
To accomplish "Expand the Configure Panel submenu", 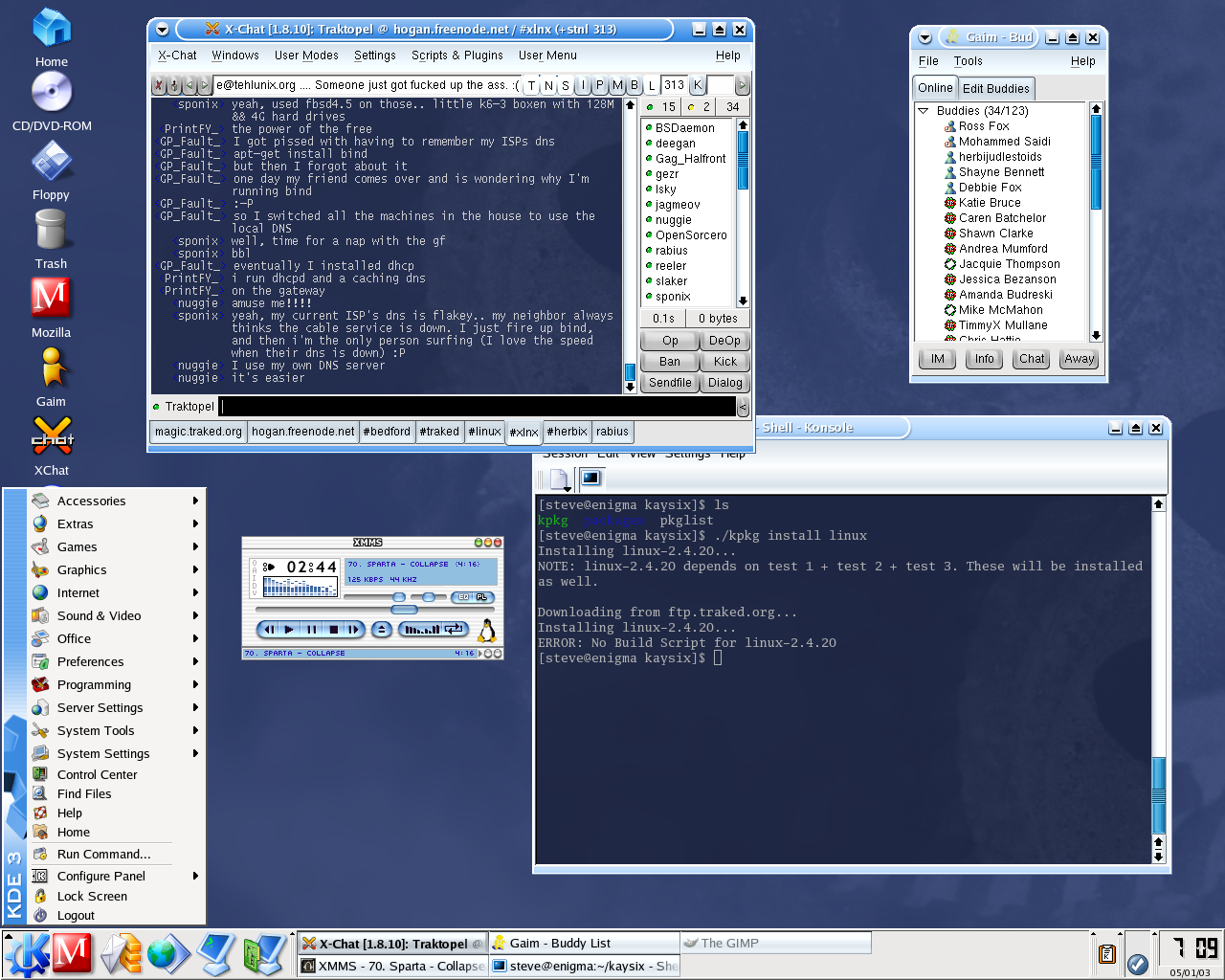I will pyautogui.click(x=117, y=876).
